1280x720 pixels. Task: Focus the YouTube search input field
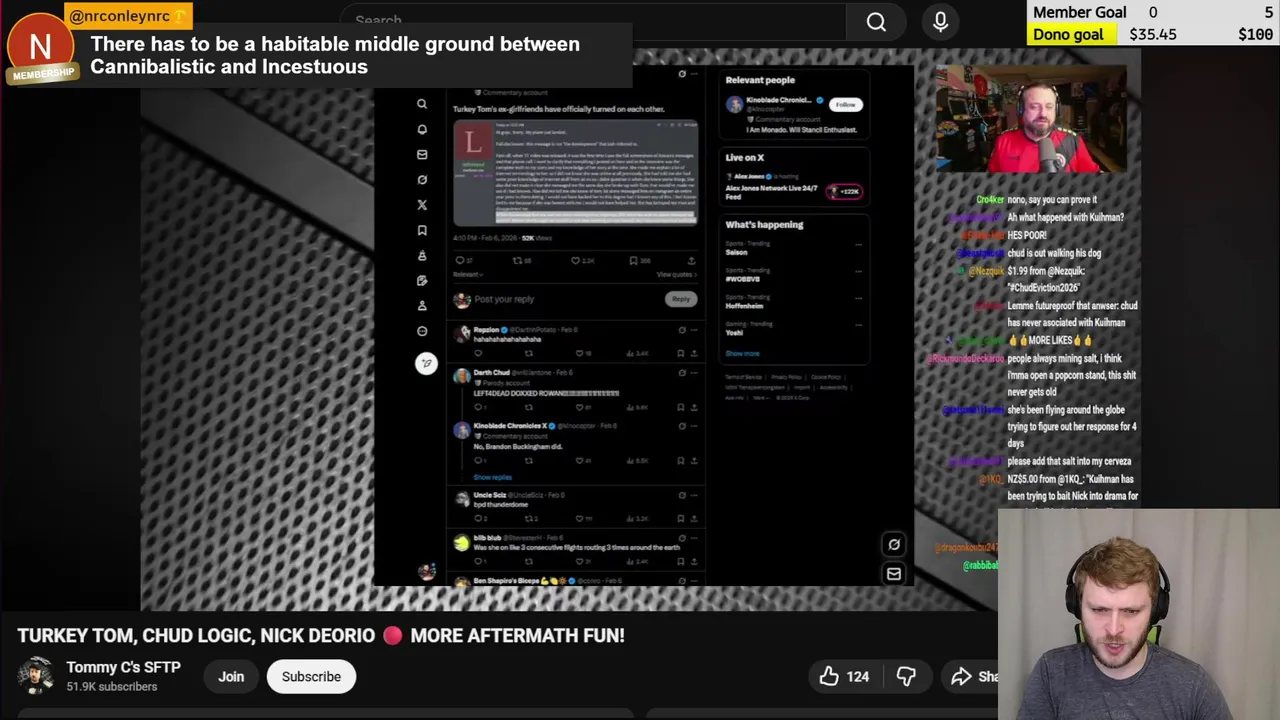pos(592,20)
